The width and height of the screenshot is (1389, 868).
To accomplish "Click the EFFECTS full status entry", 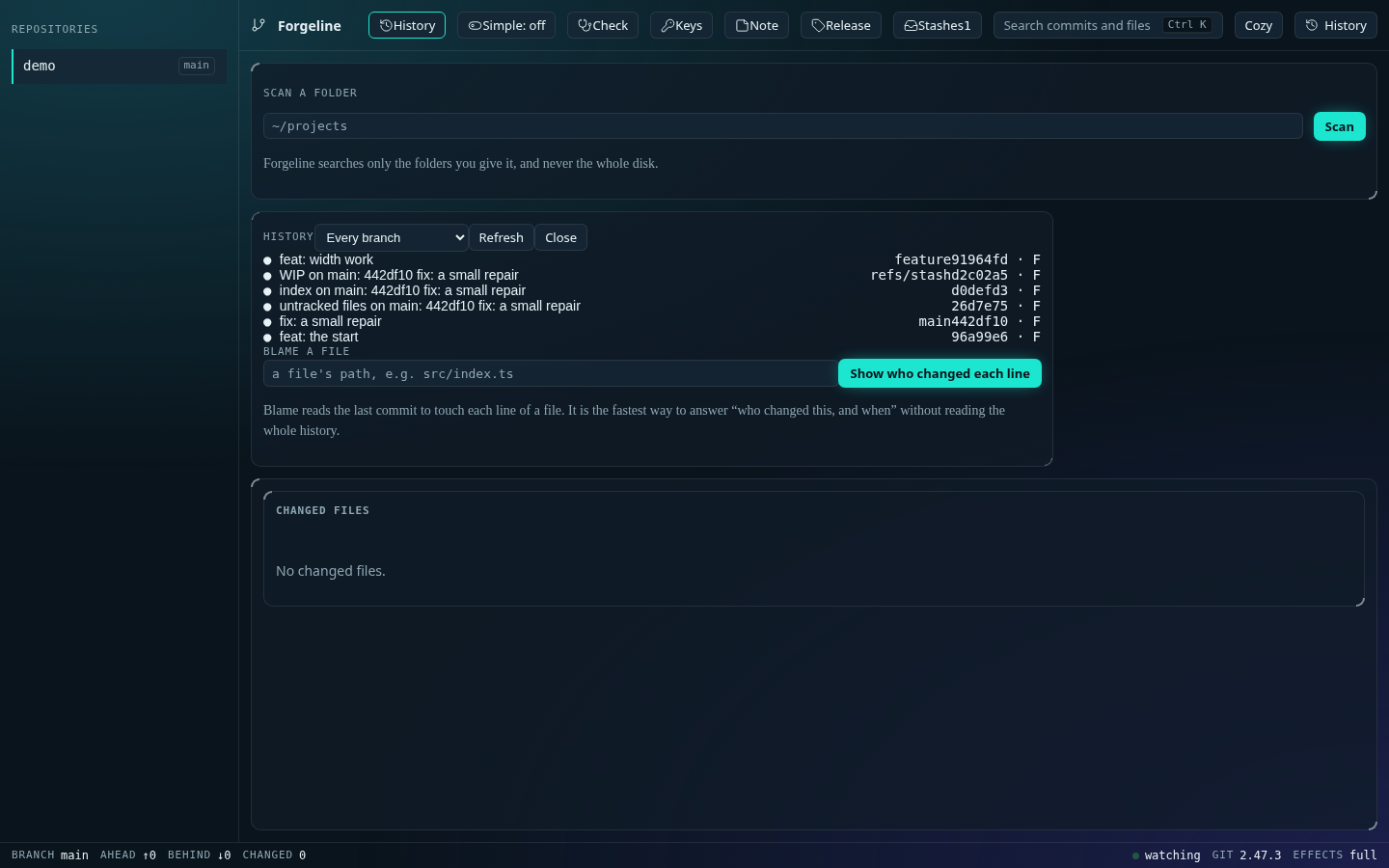I will pyautogui.click(x=1335, y=855).
